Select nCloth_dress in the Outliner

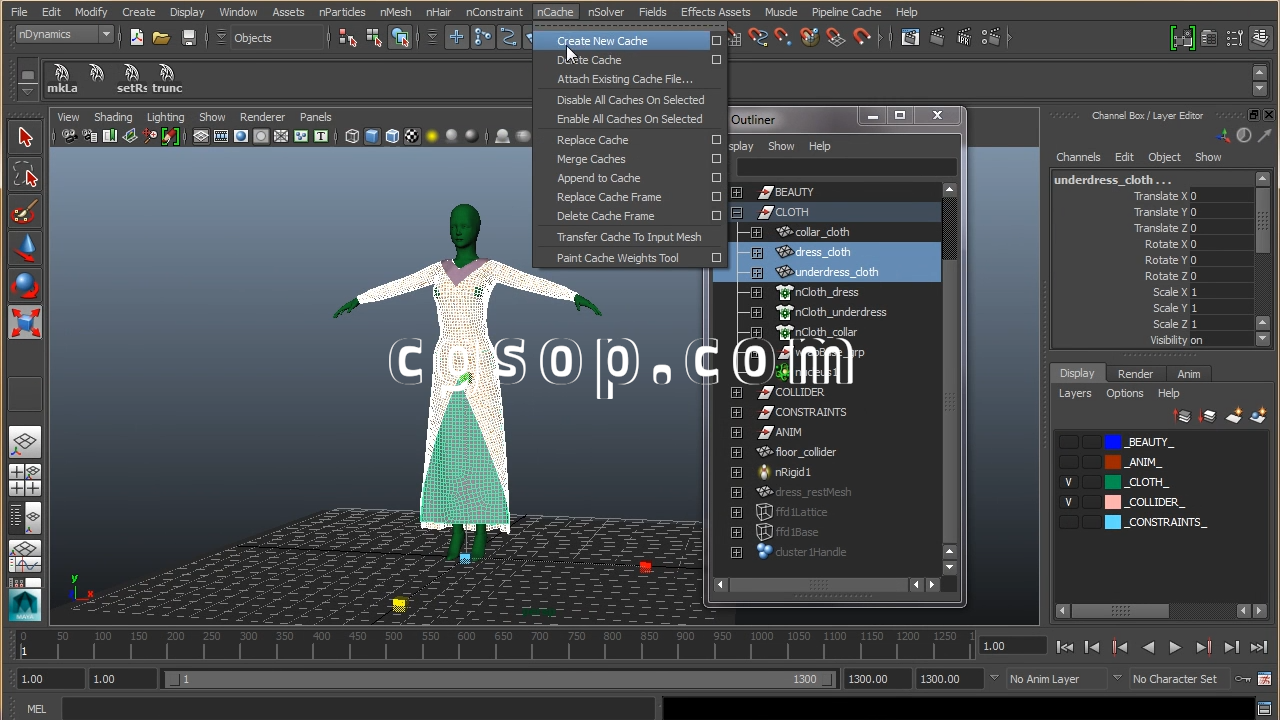[826, 292]
